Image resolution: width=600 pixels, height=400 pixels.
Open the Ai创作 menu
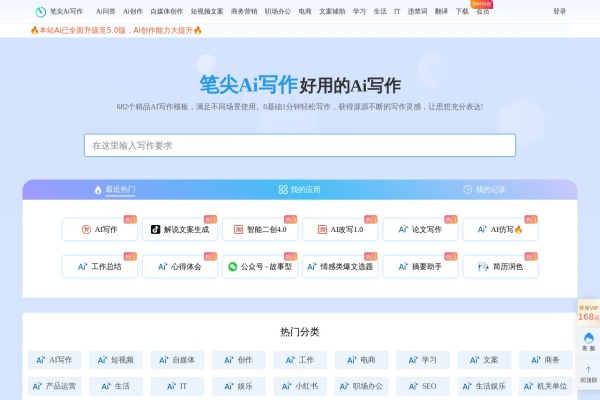tap(133, 11)
